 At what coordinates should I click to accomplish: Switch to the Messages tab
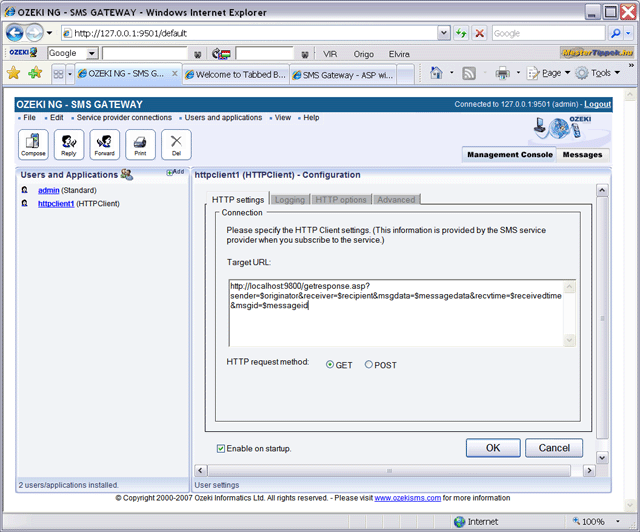(x=582, y=155)
